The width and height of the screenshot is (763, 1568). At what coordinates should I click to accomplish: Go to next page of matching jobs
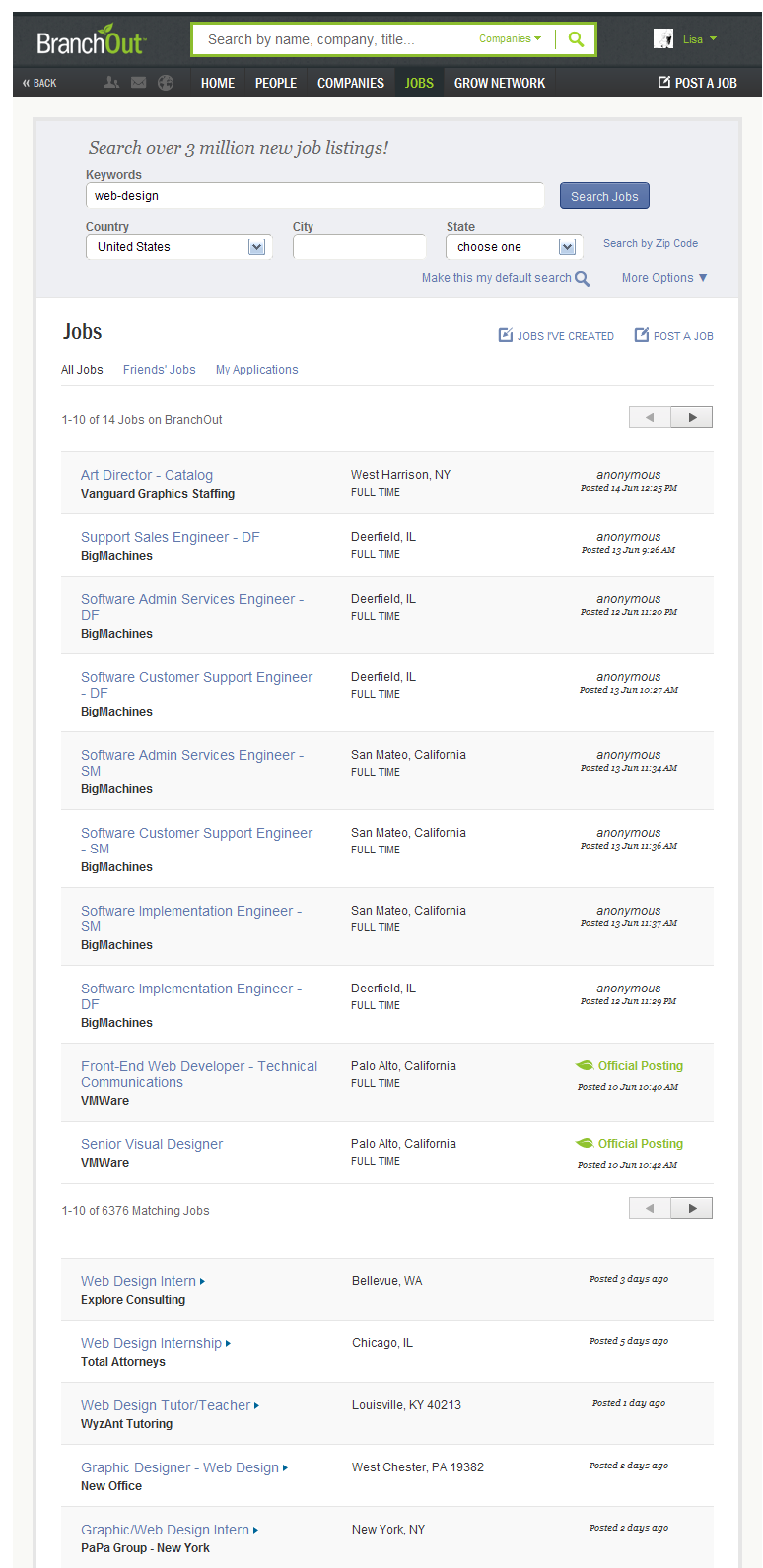pos(692,1208)
